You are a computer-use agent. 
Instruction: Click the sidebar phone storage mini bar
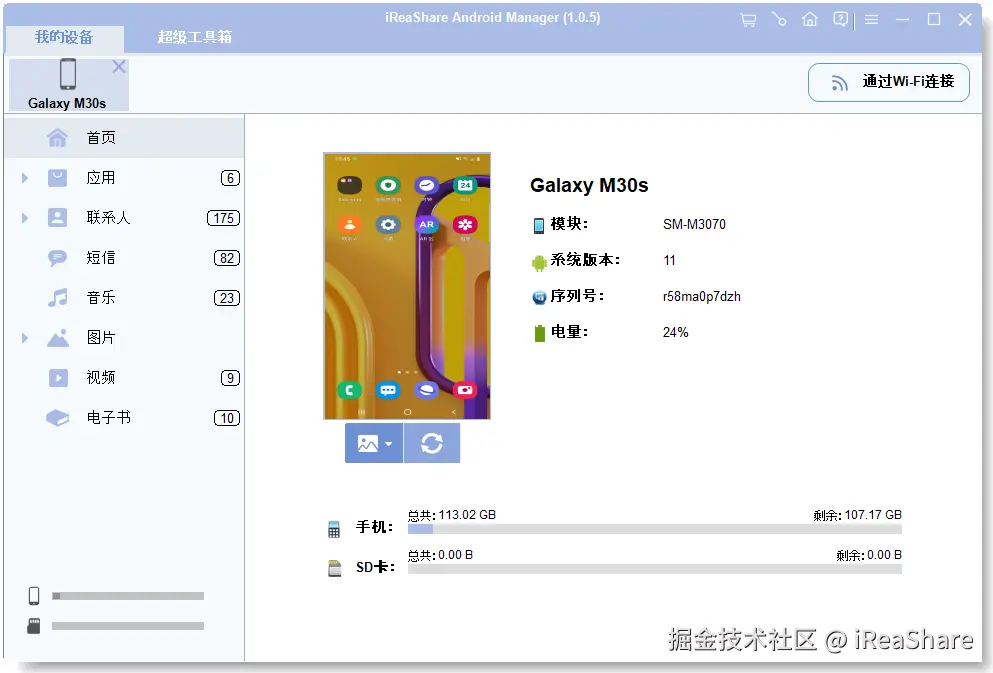pyautogui.click(x=128, y=596)
